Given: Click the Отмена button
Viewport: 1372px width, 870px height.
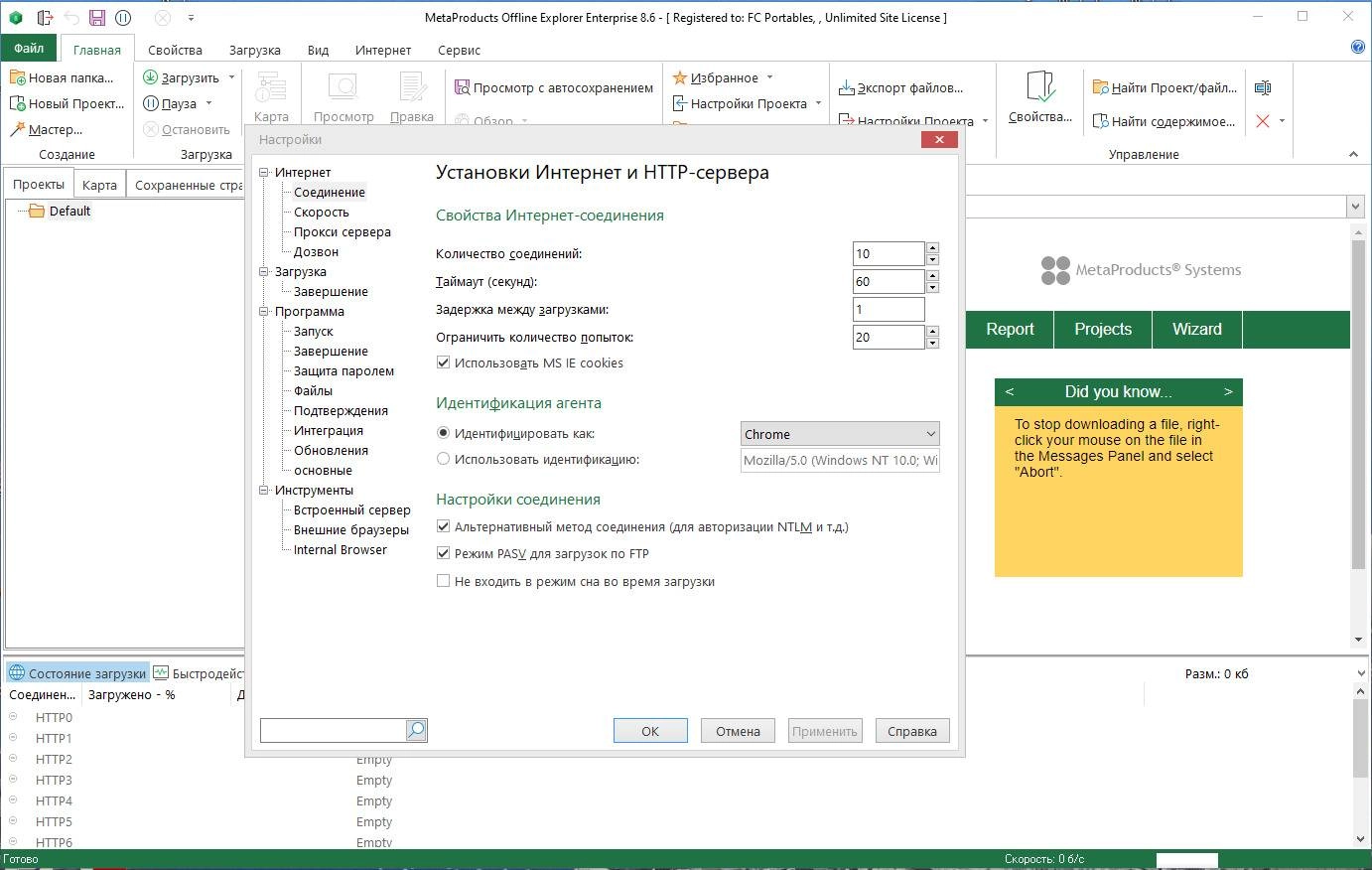Looking at the screenshot, I should coord(738,731).
